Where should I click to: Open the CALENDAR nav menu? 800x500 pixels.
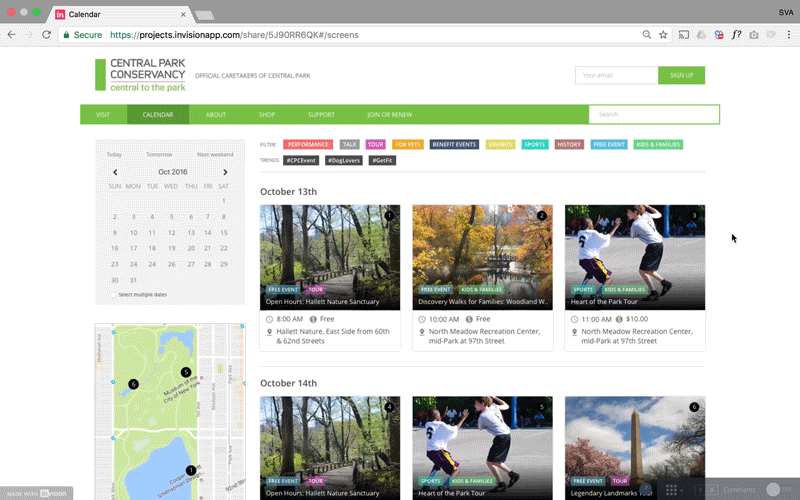tap(158, 115)
